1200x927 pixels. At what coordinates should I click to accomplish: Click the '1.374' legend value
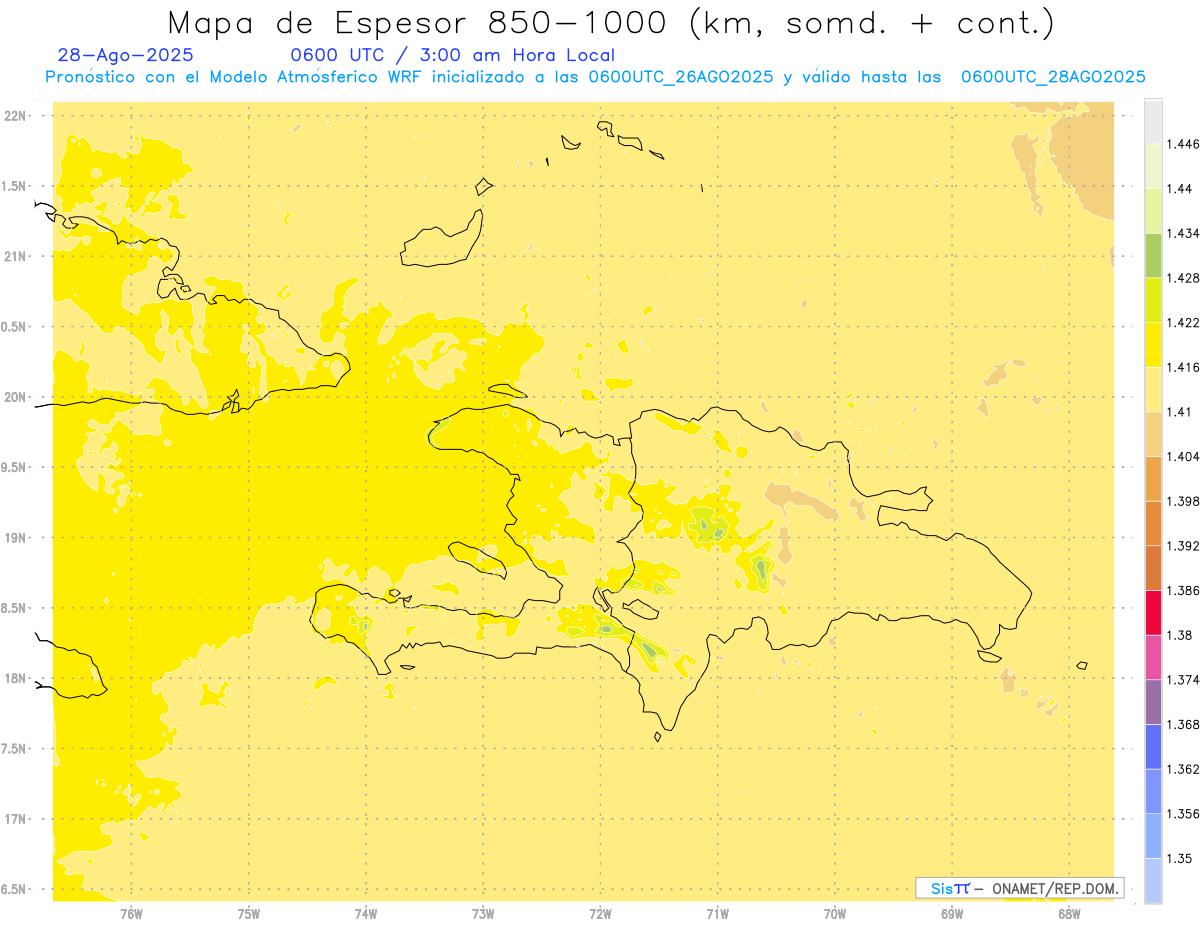coord(1184,680)
